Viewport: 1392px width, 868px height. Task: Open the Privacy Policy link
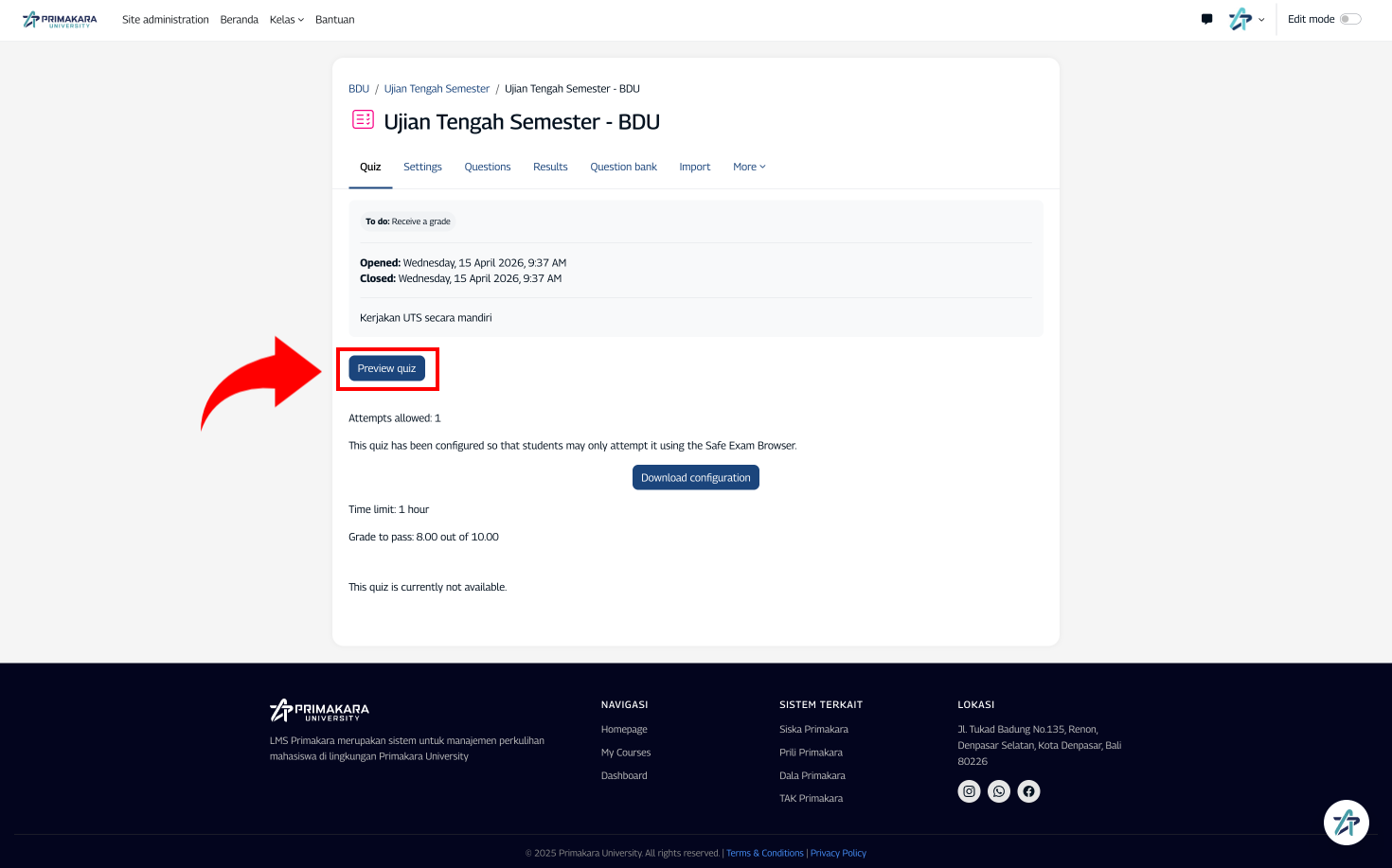click(838, 853)
